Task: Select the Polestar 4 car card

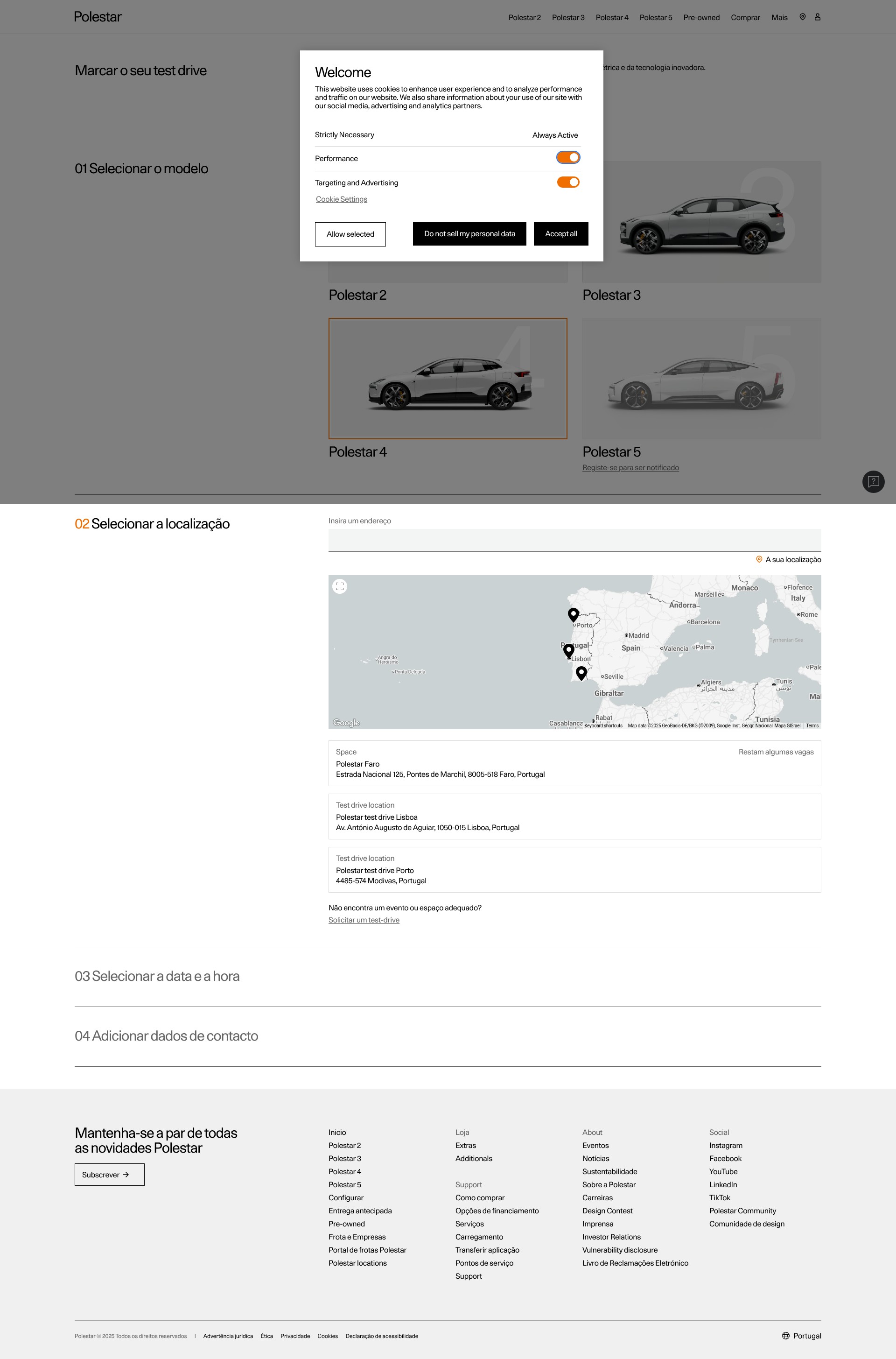Action: (448, 379)
